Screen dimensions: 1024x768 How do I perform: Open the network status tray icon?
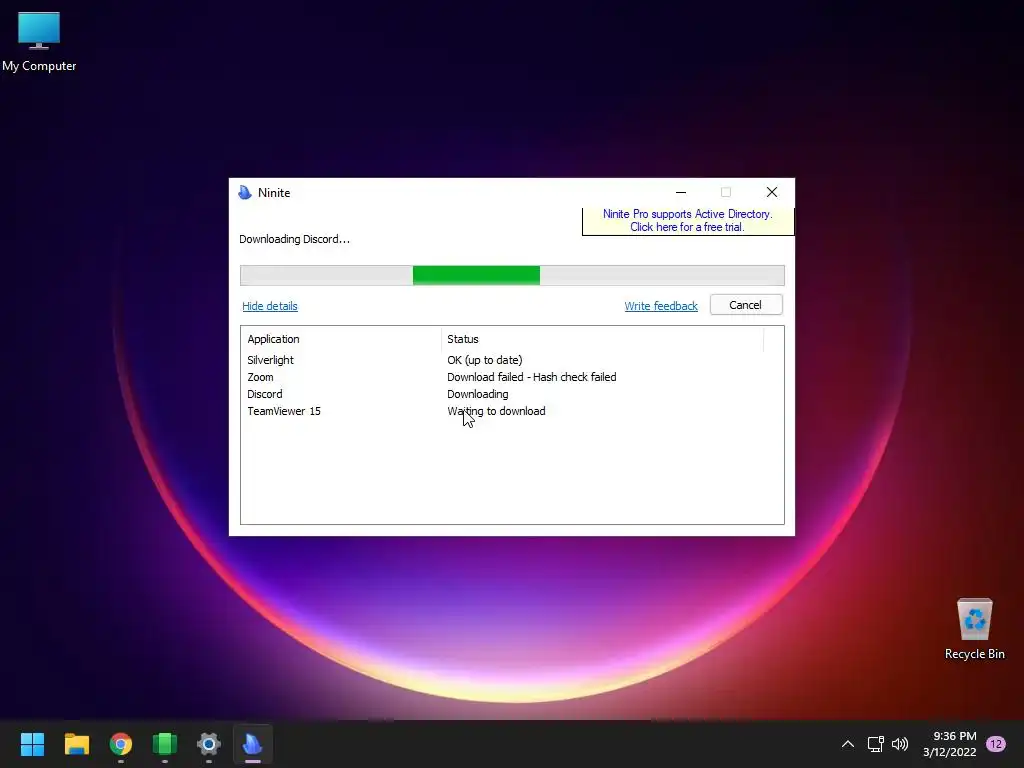(875, 744)
